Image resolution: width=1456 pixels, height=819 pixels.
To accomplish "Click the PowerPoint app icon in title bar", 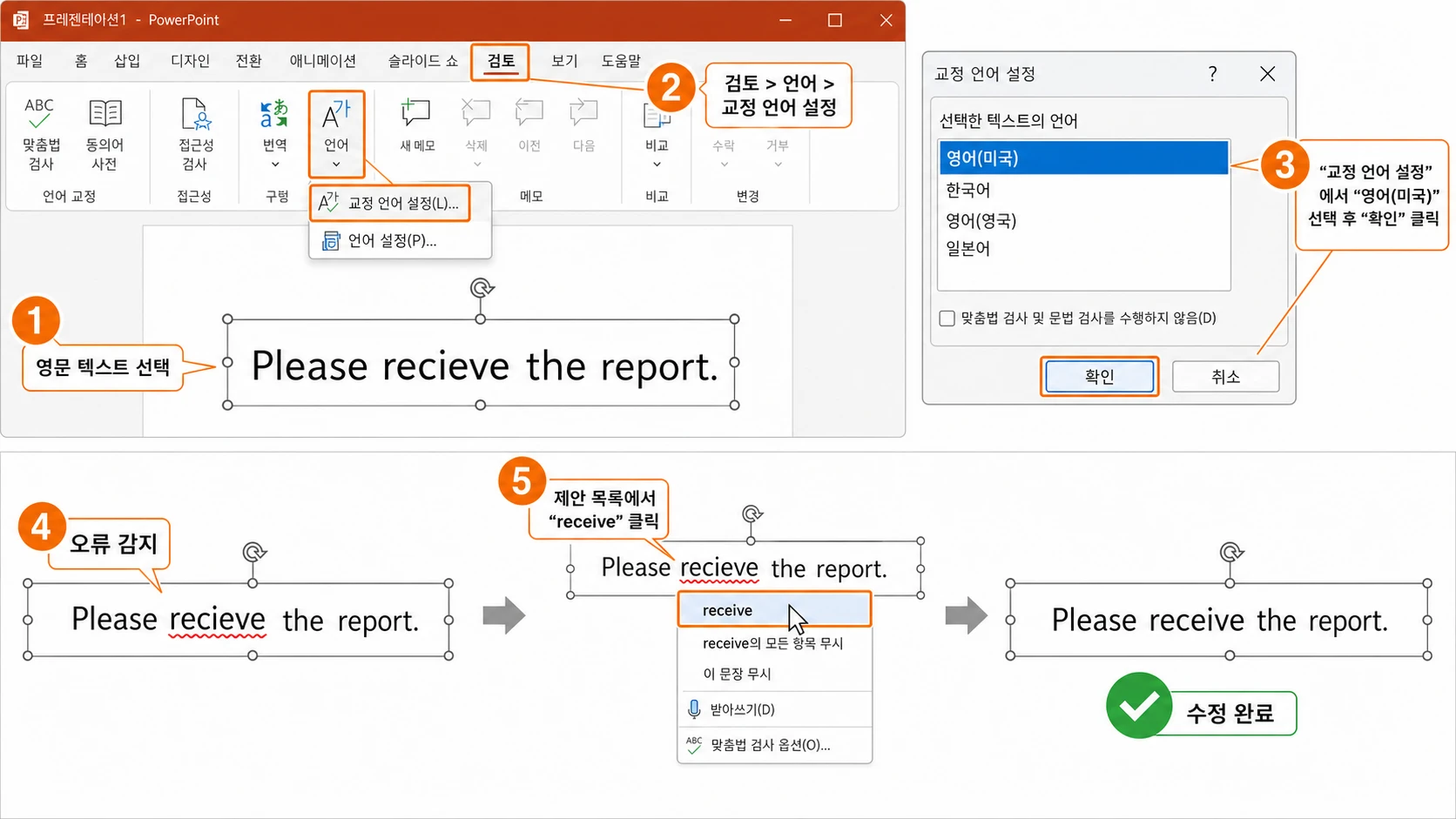I will pos(21,19).
